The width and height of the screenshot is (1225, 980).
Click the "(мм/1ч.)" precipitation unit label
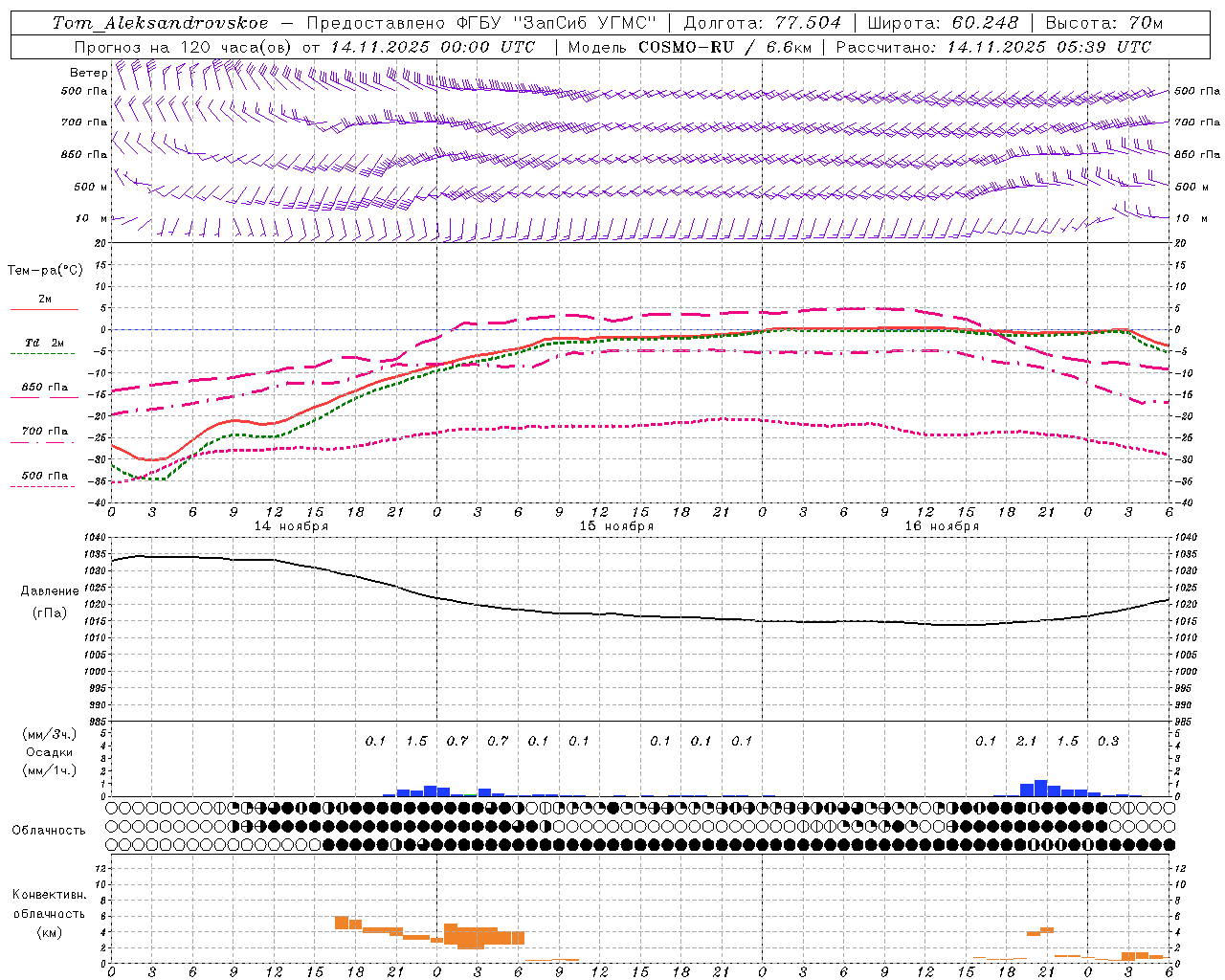tap(49, 770)
